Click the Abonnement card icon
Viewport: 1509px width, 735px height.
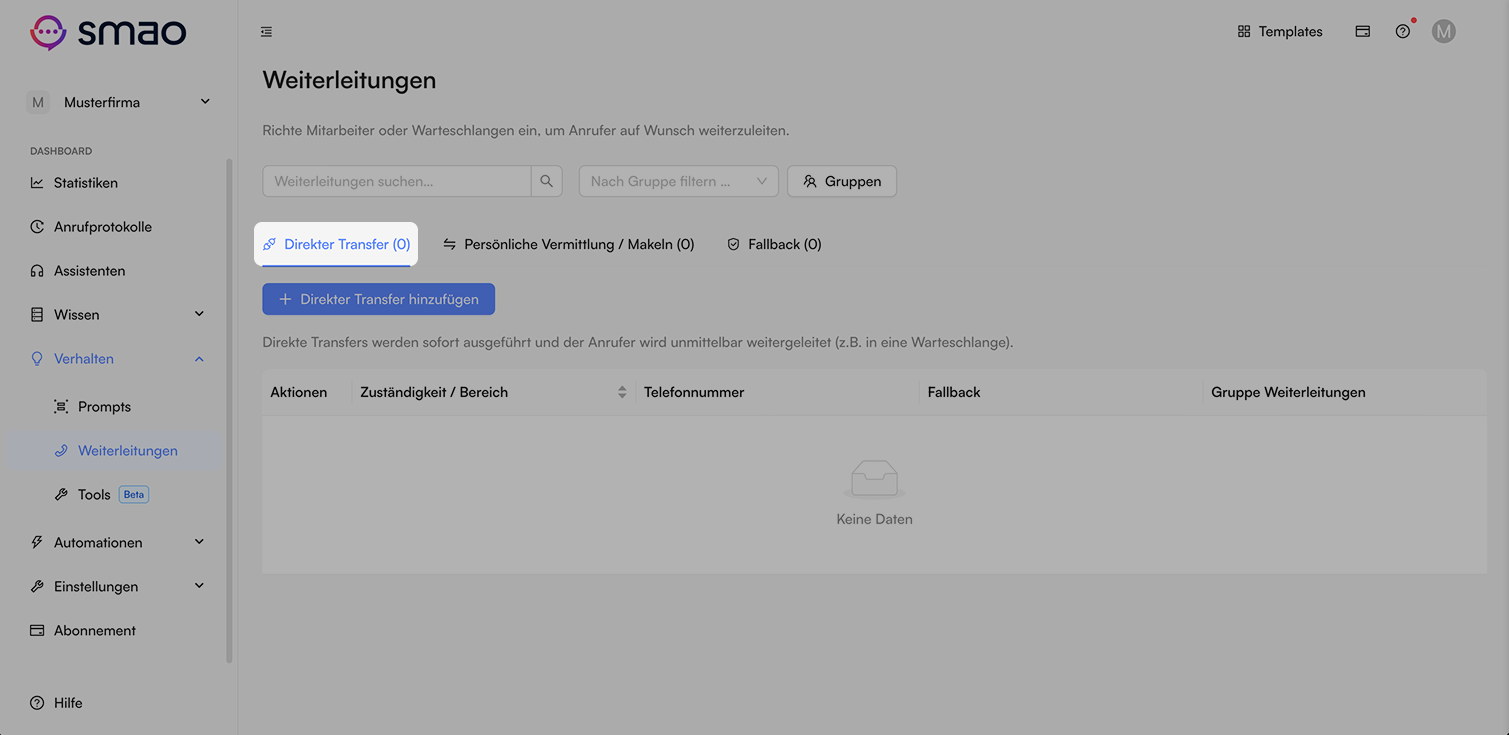37,631
